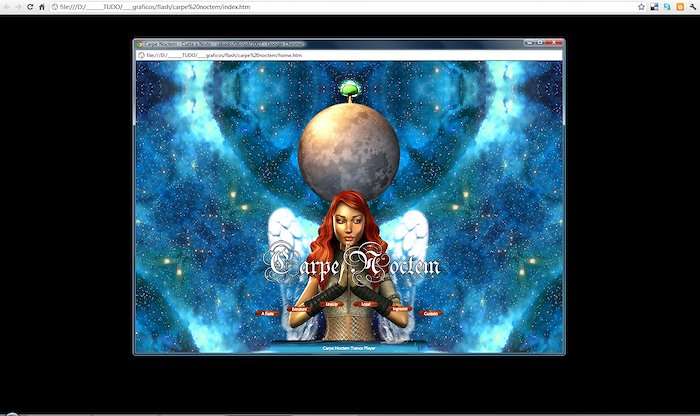Click the page info icon in the main address bar
Image resolution: width=700 pixels, height=416 pixels.
tap(54, 7)
